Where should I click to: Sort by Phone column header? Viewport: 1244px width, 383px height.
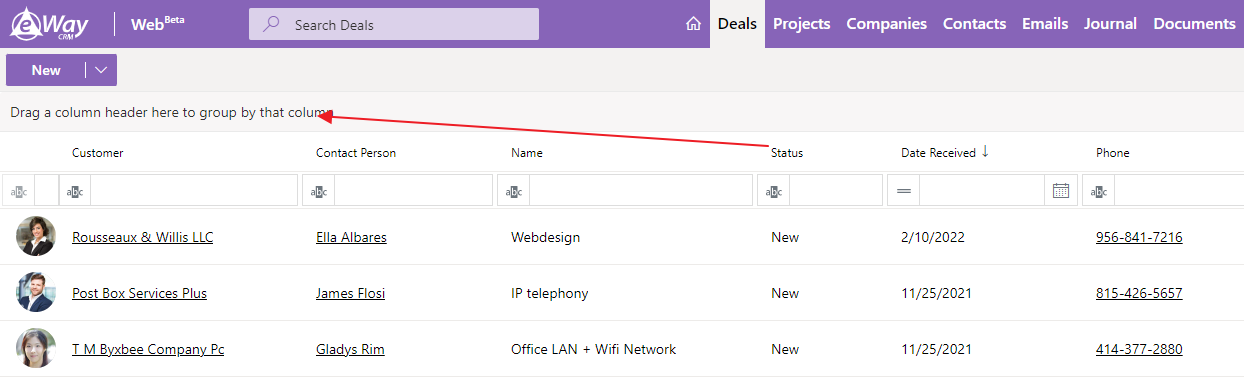pyautogui.click(x=1112, y=153)
